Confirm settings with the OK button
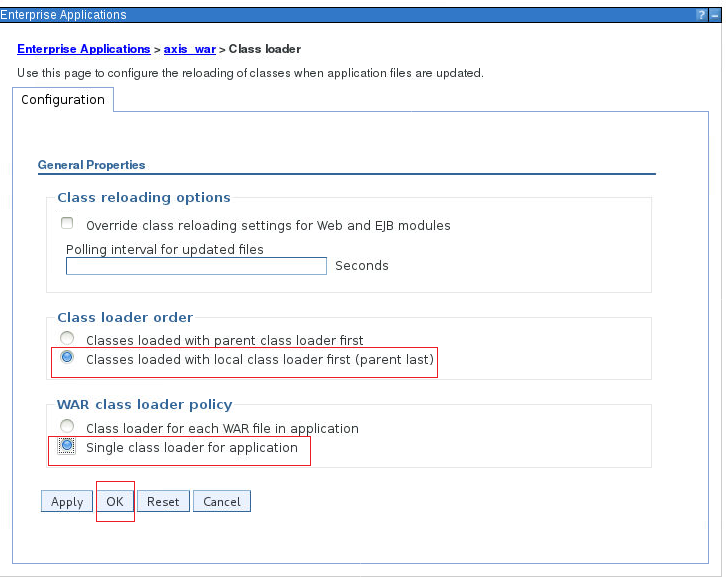726x587 pixels. coord(115,502)
